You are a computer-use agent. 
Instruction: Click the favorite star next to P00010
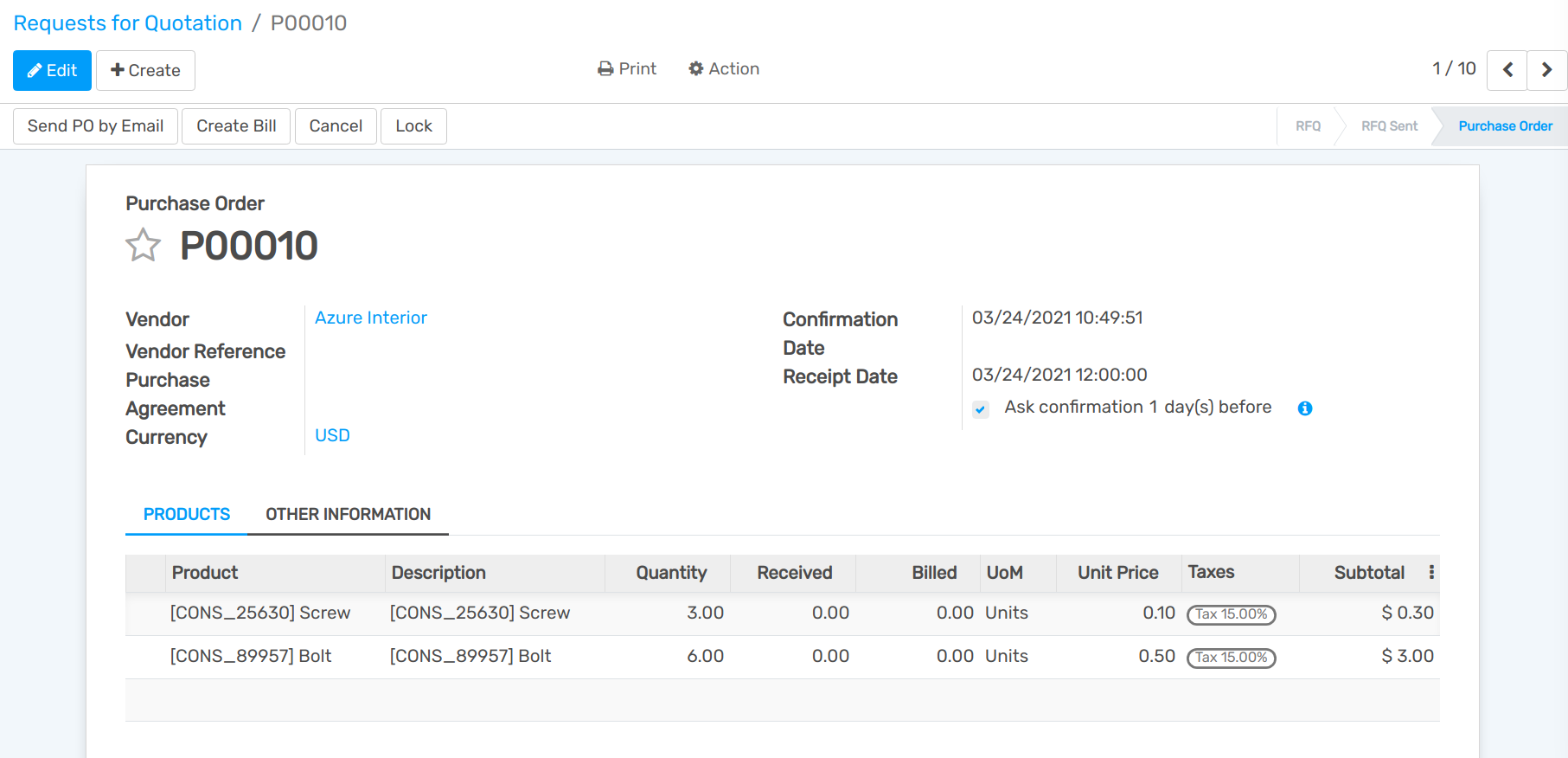[x=143, y=246]
